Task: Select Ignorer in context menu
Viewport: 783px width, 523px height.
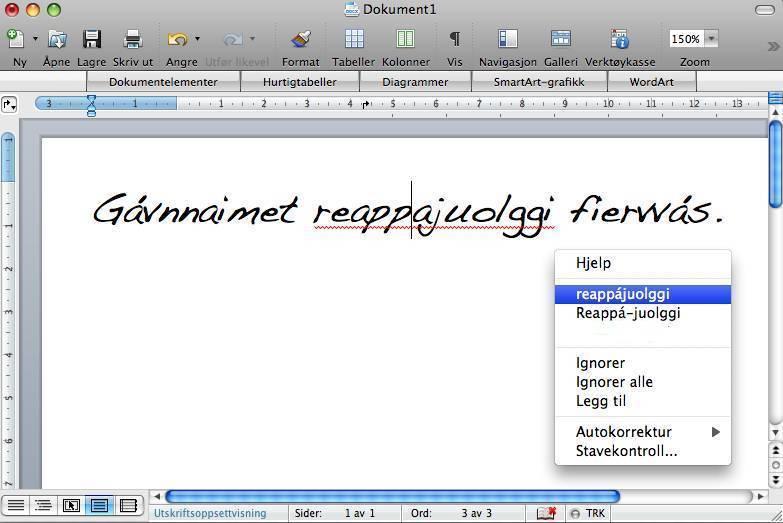Action: [643, 363]
